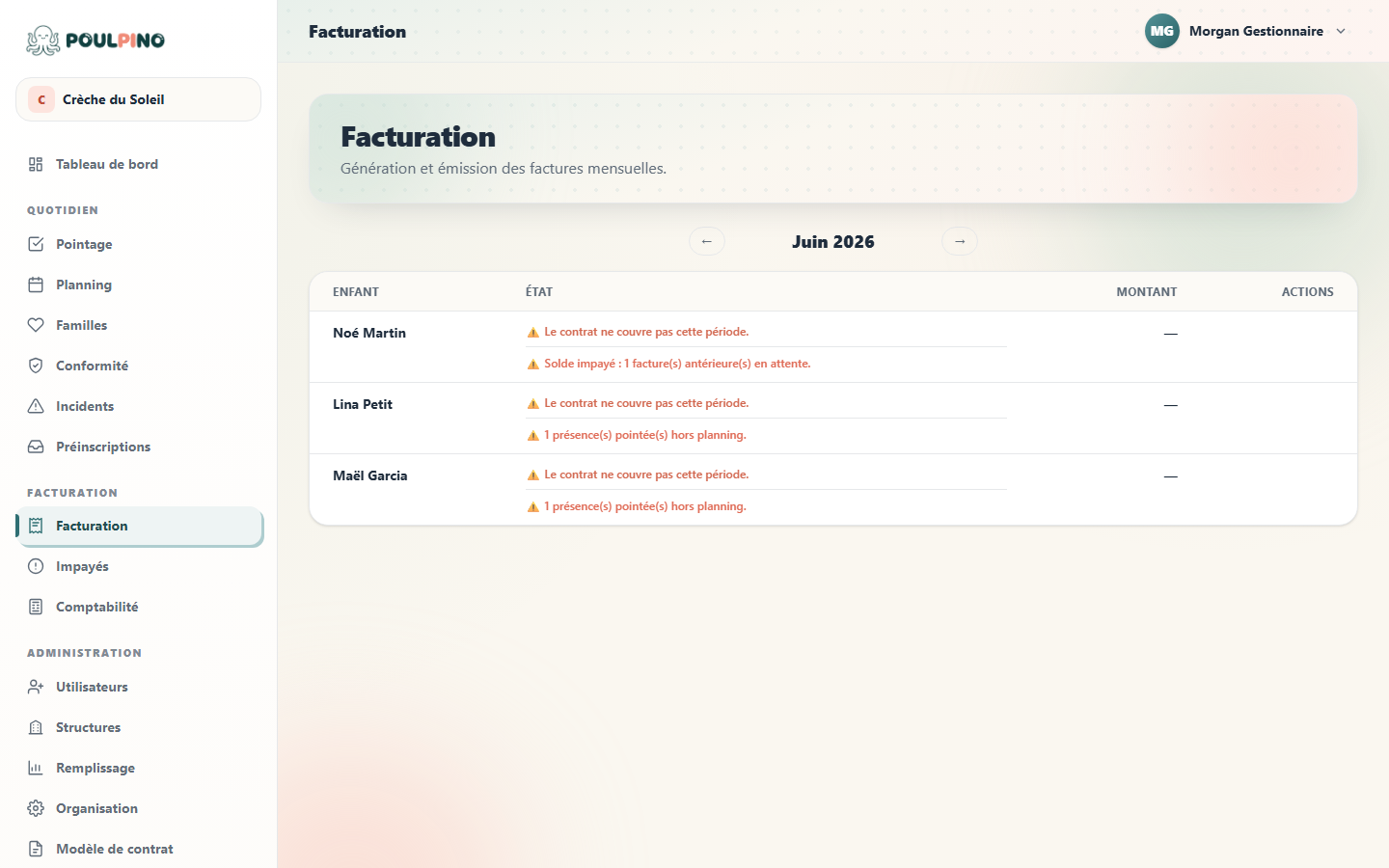Open the Incidents page
1389x868 pixels.
pyautogui.click(x=139, y=406)
